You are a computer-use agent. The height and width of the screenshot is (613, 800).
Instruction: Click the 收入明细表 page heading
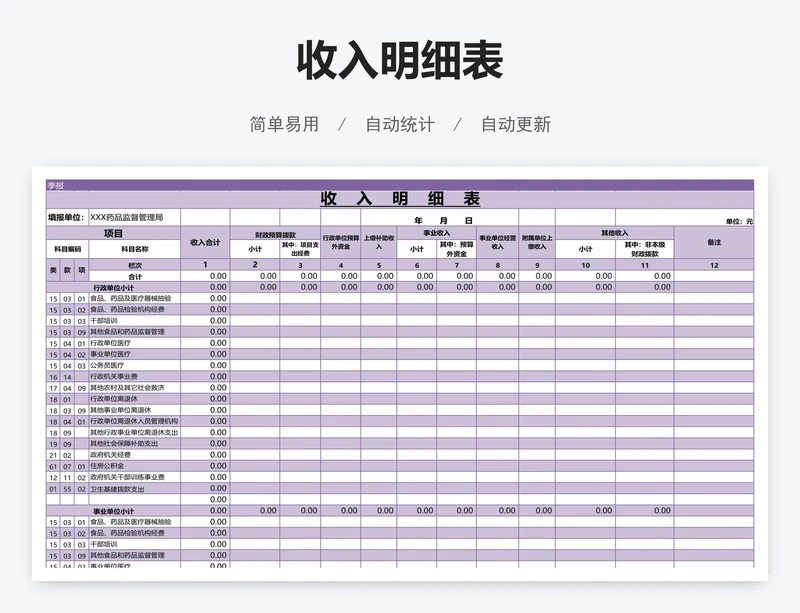[x=399, y=61]
